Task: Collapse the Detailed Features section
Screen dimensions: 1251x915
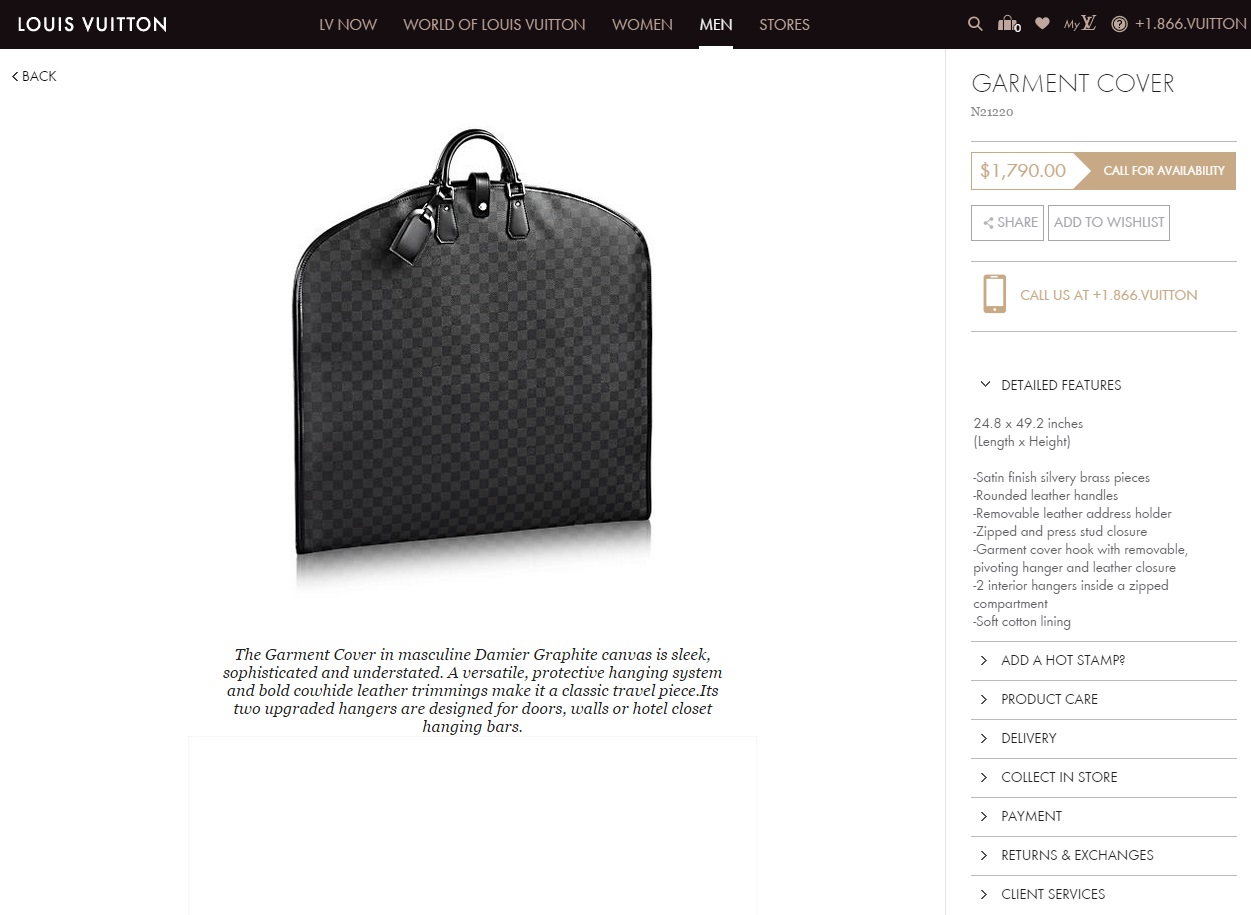Action: pyautogui.click(x=1103, y=385)
